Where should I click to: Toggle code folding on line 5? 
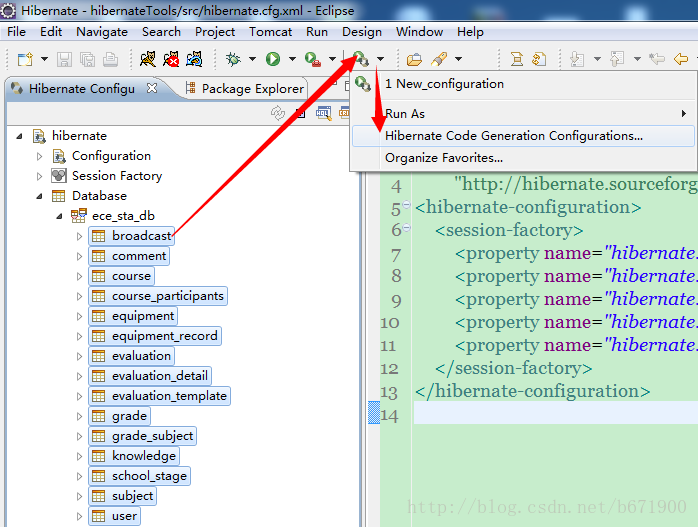(x=406, y=204)
